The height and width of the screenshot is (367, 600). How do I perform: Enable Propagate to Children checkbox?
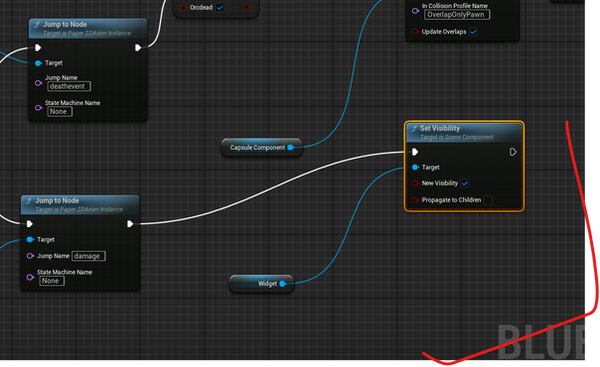click(x=488, y=200)
